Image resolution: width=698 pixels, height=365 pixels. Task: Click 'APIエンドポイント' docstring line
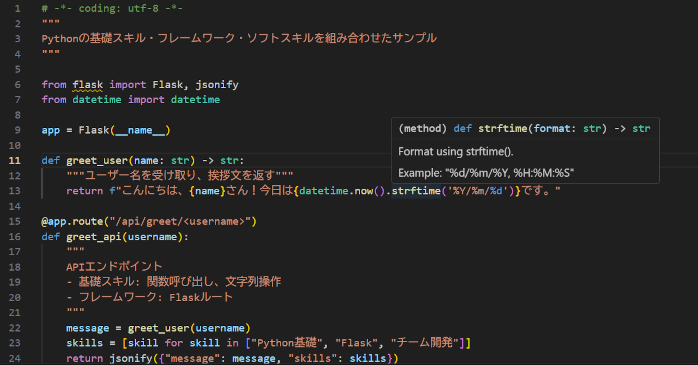click(x=114, y=267)
